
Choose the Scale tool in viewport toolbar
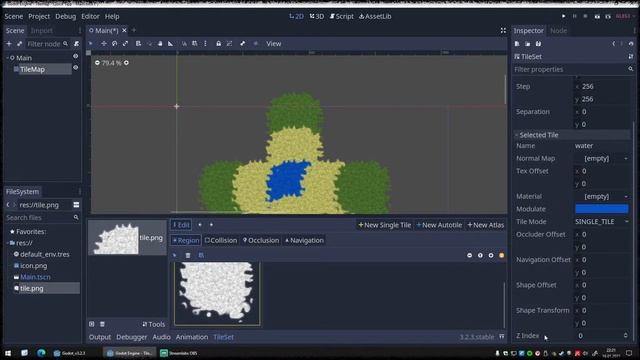pyautogui.click(x=125, y=44)
